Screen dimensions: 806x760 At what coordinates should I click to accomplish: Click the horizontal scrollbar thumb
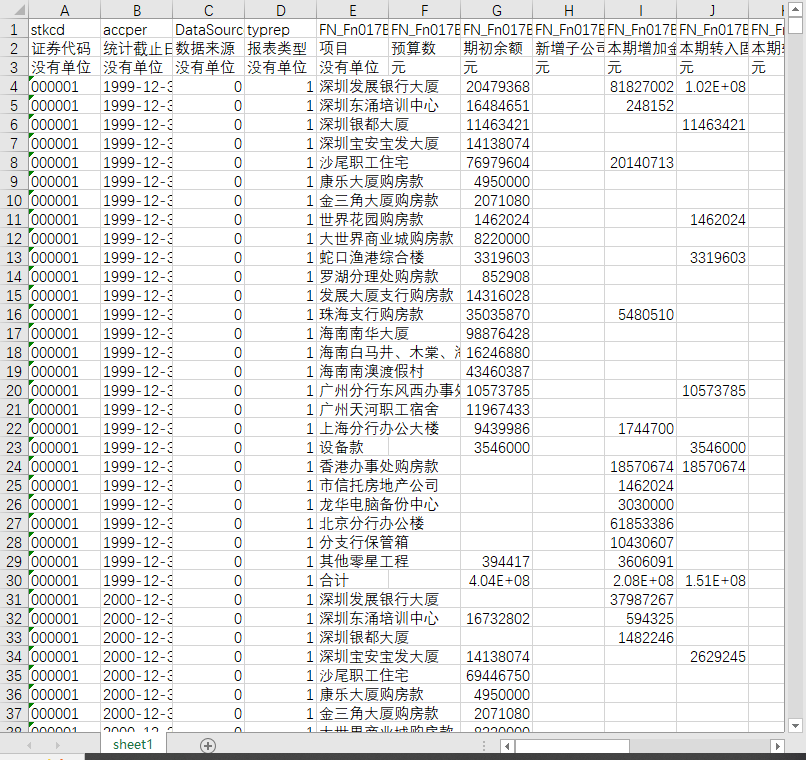point(572,746)
